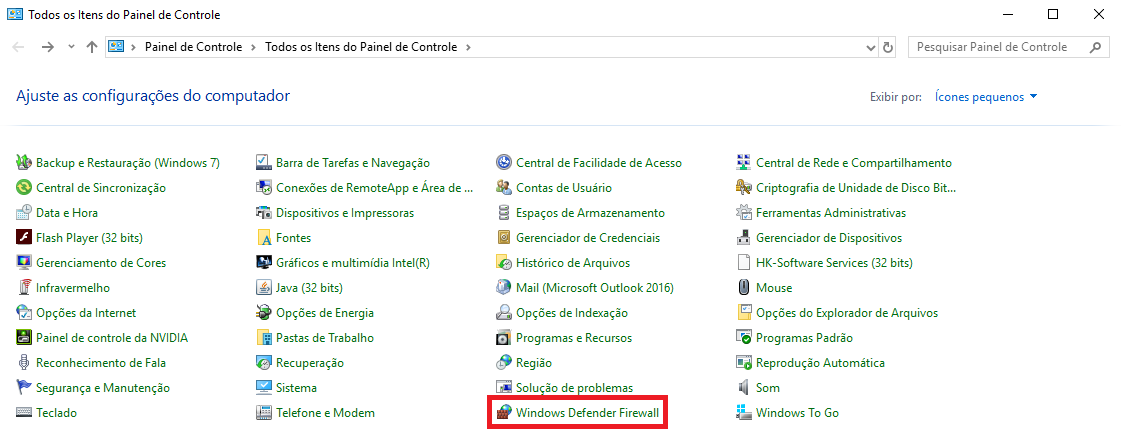The width and height of the screenshot is (1121, 434).
Task: Click Painel de Controle breadcrumb
Action: (x=194, y=47)
